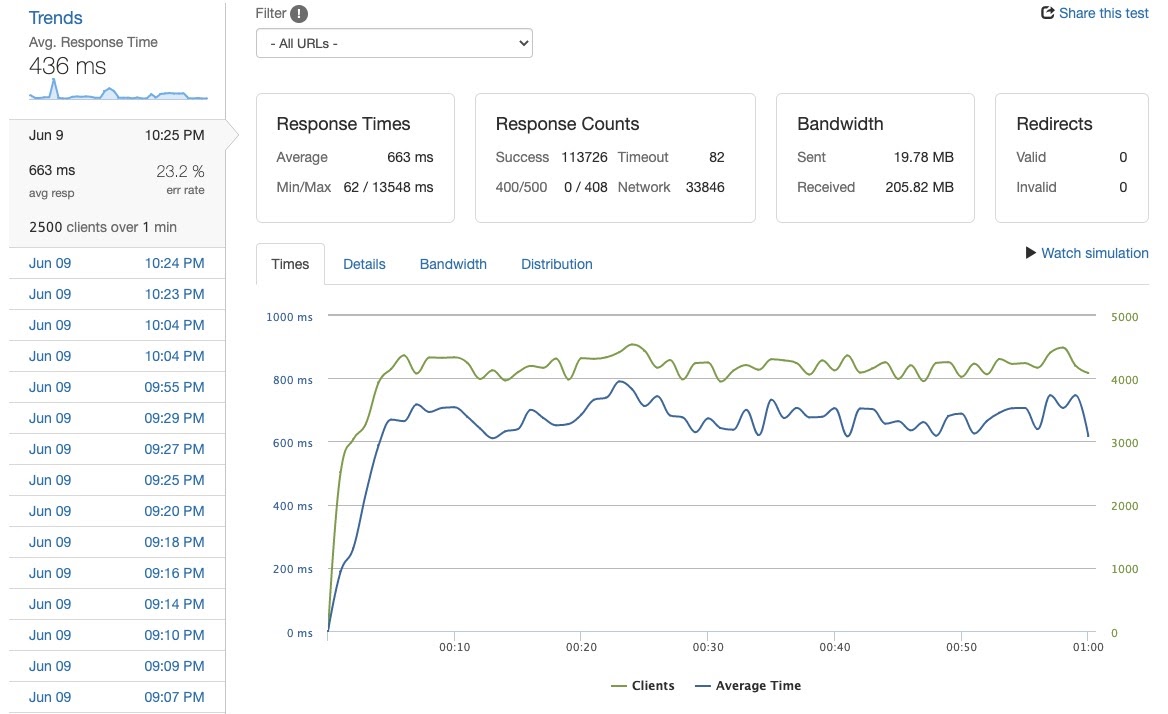Image resolution: width=1168 pixels, height=714 pixels.
Task: Click the Share this test link
Action: point(1103,13)
